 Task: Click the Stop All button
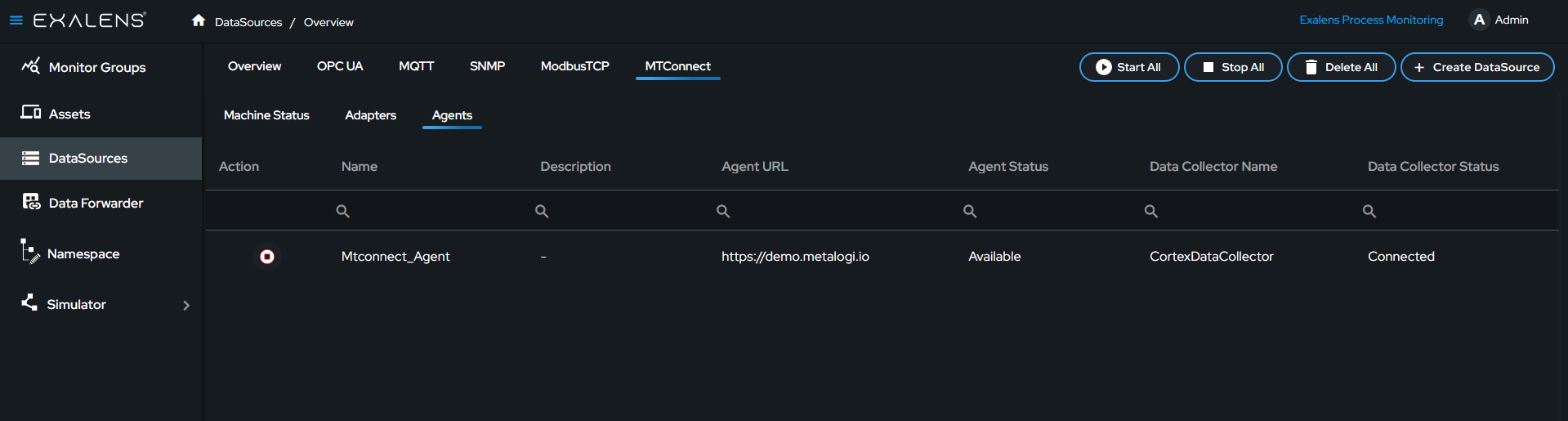click(x=1233, y=67)
